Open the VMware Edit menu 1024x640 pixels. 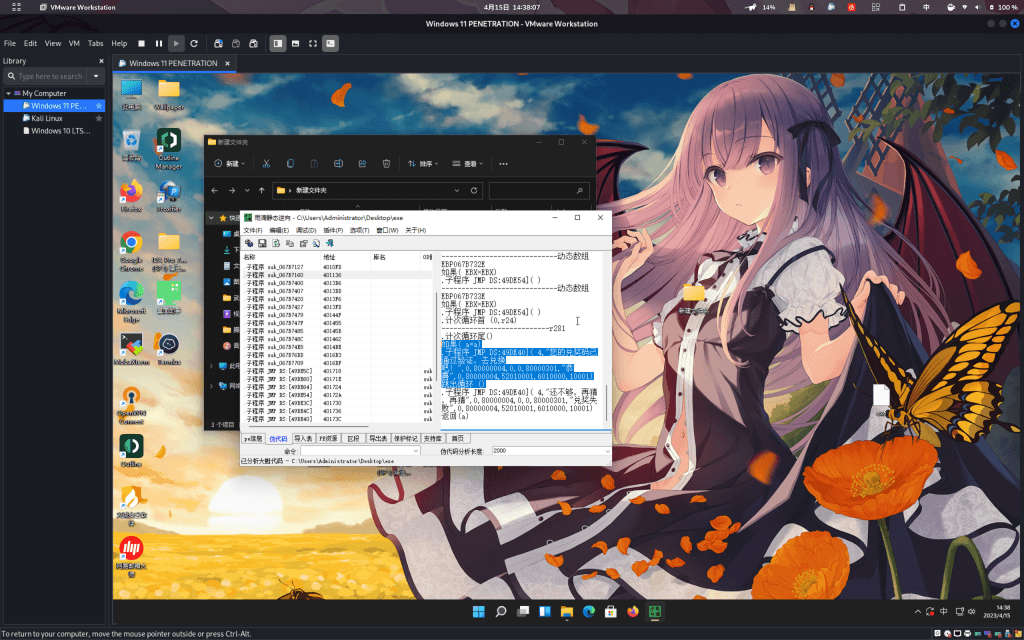(x=31, y=44)
